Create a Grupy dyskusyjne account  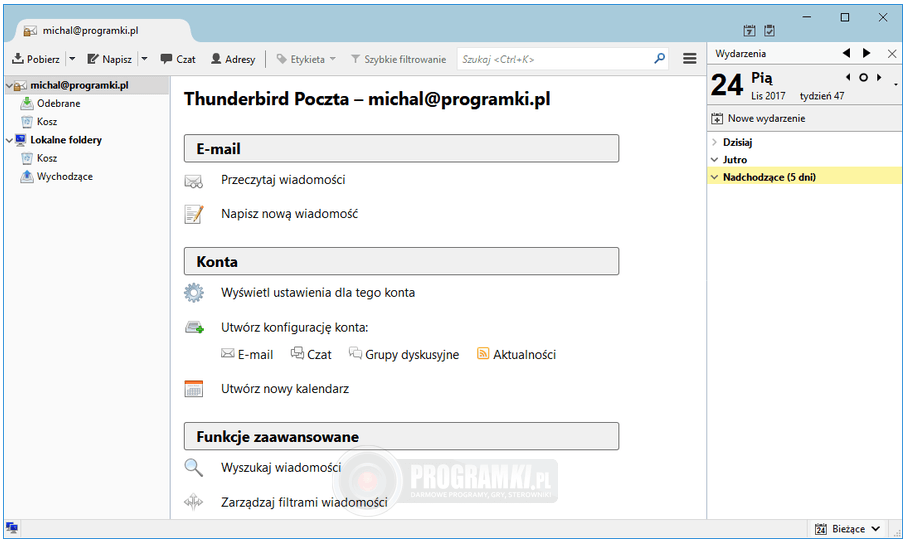tap(403, 354)
